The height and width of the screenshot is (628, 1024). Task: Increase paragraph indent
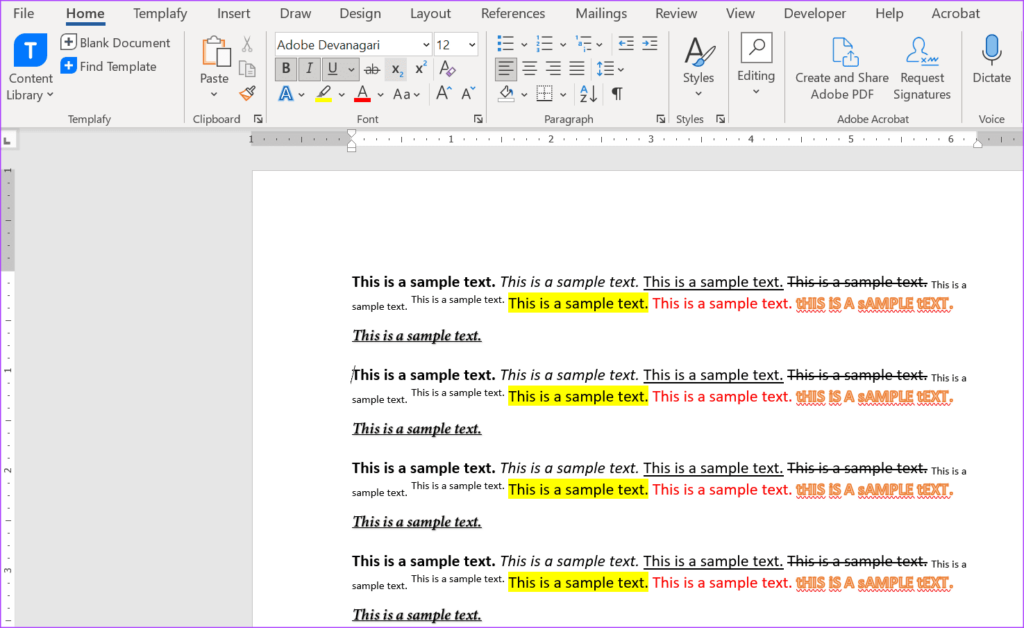pos(650,44)
